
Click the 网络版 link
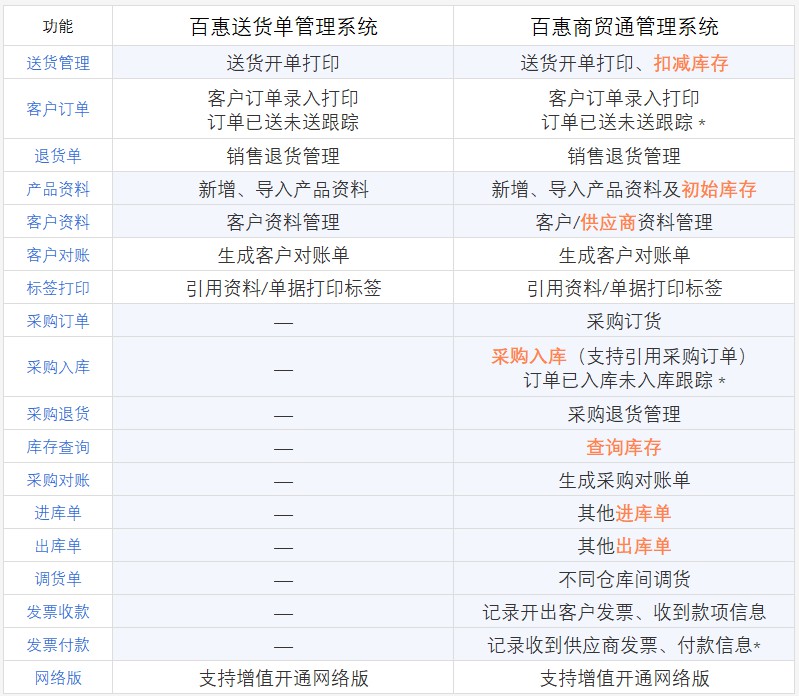[58, 678]
